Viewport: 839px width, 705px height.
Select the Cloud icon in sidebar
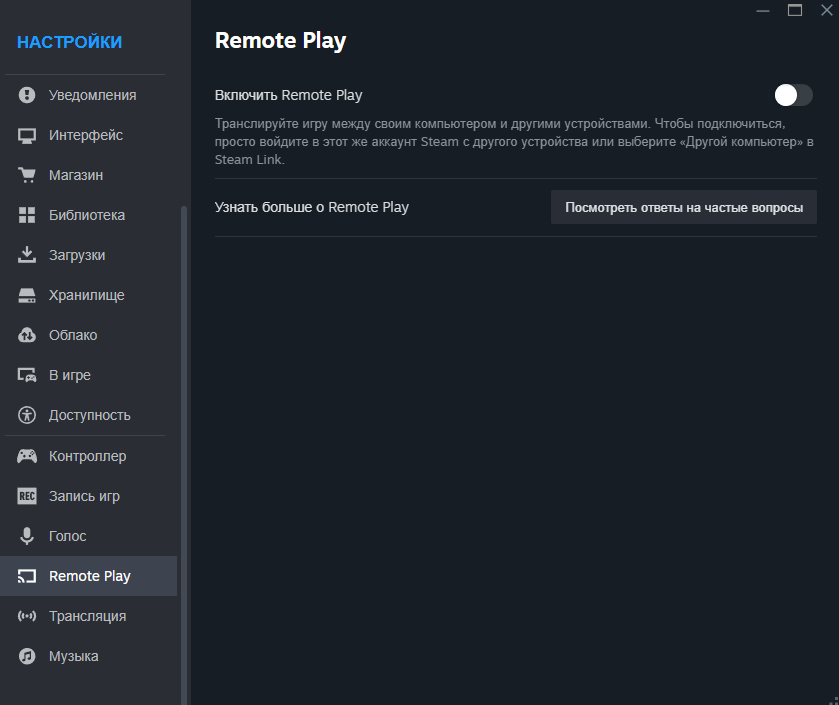tap(28, 335)
